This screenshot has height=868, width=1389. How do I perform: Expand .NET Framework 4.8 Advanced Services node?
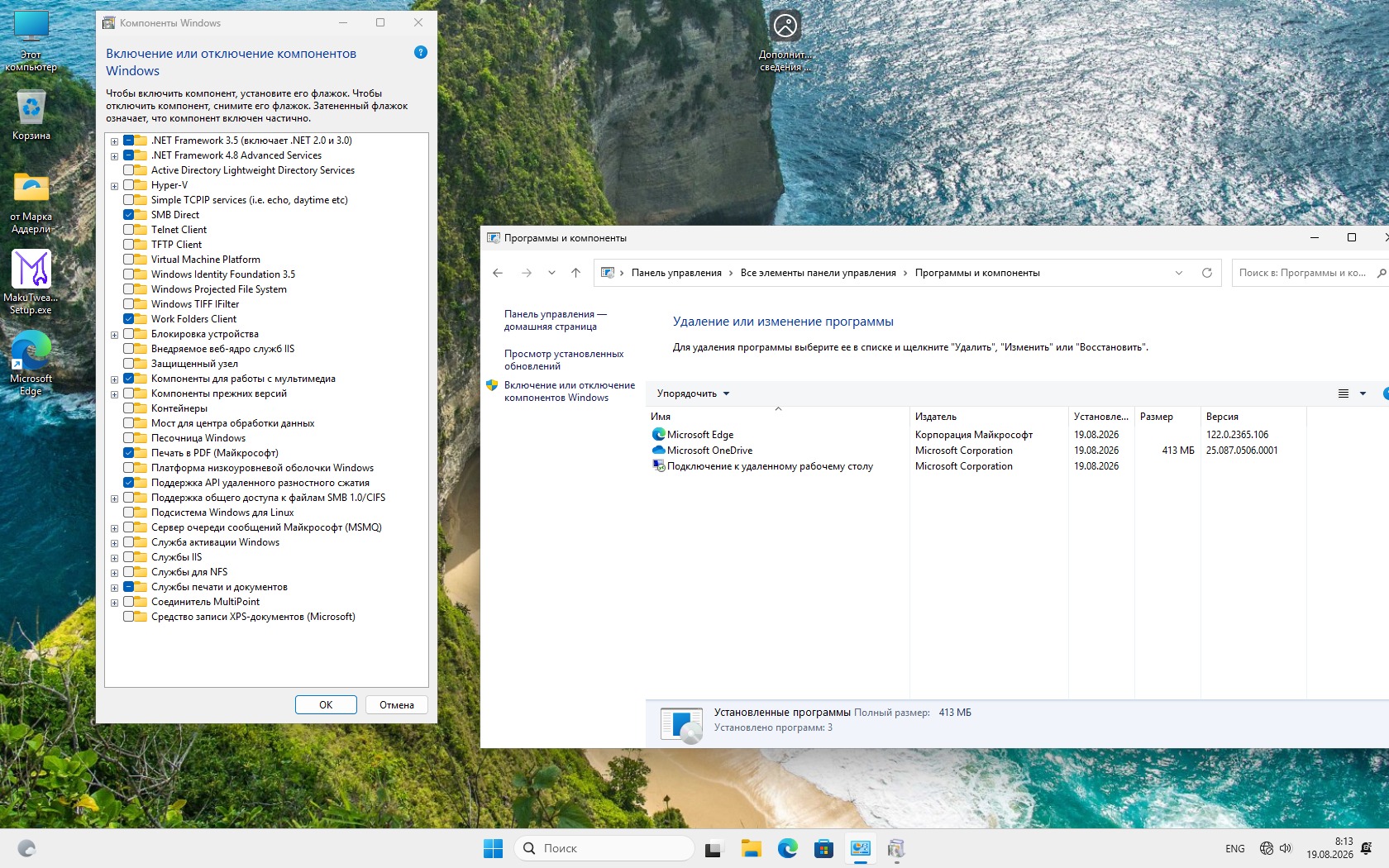[x=114, y=156]
